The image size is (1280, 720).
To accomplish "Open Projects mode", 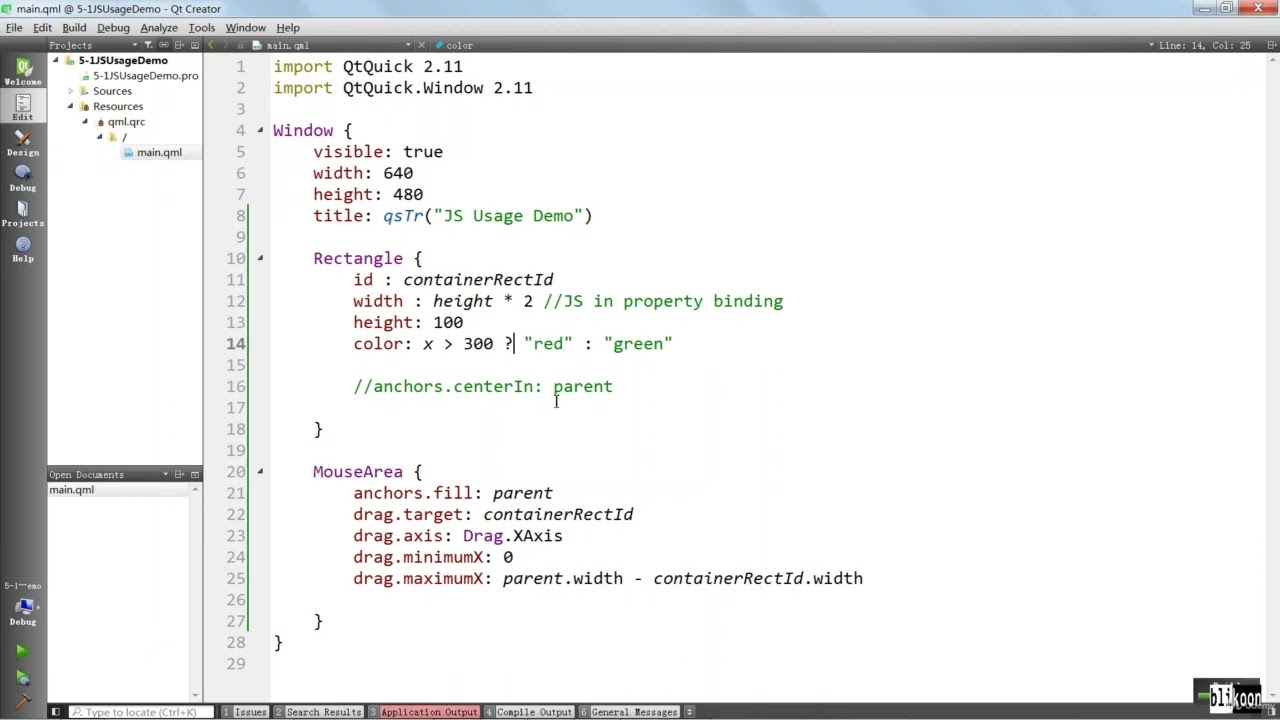I will [23, 213].
